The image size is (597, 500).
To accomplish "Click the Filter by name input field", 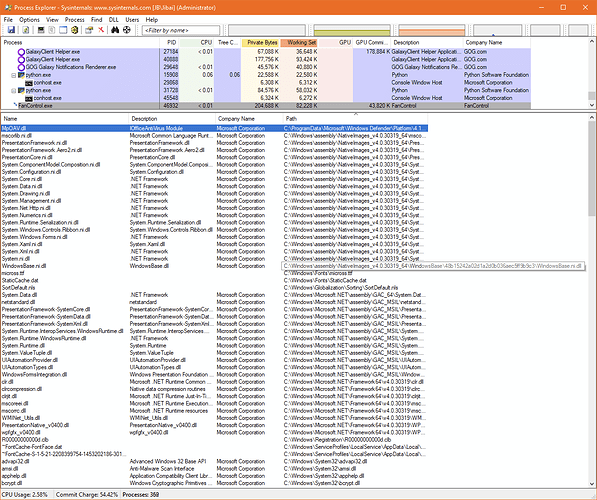I will pyautogui.click(x=181, y=30).
